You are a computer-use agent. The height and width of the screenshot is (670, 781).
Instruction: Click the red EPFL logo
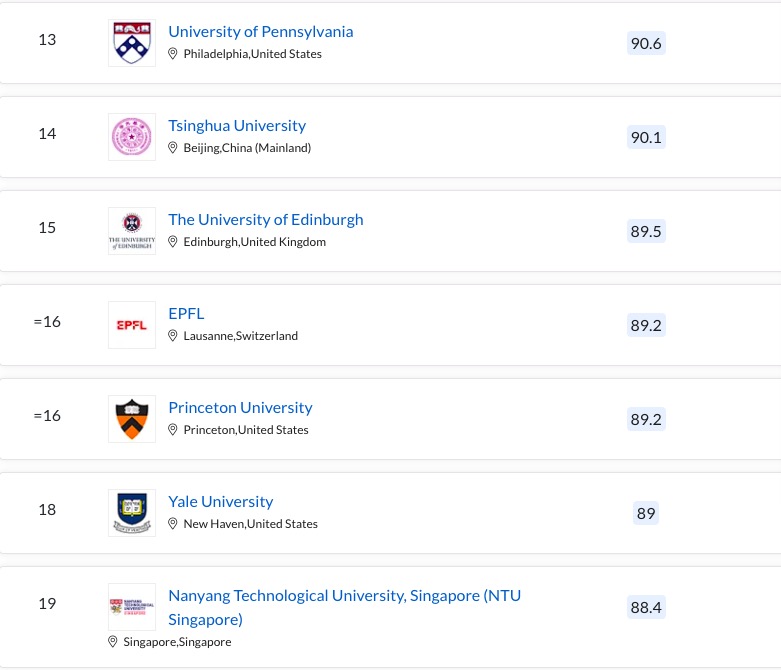point(132,325)
